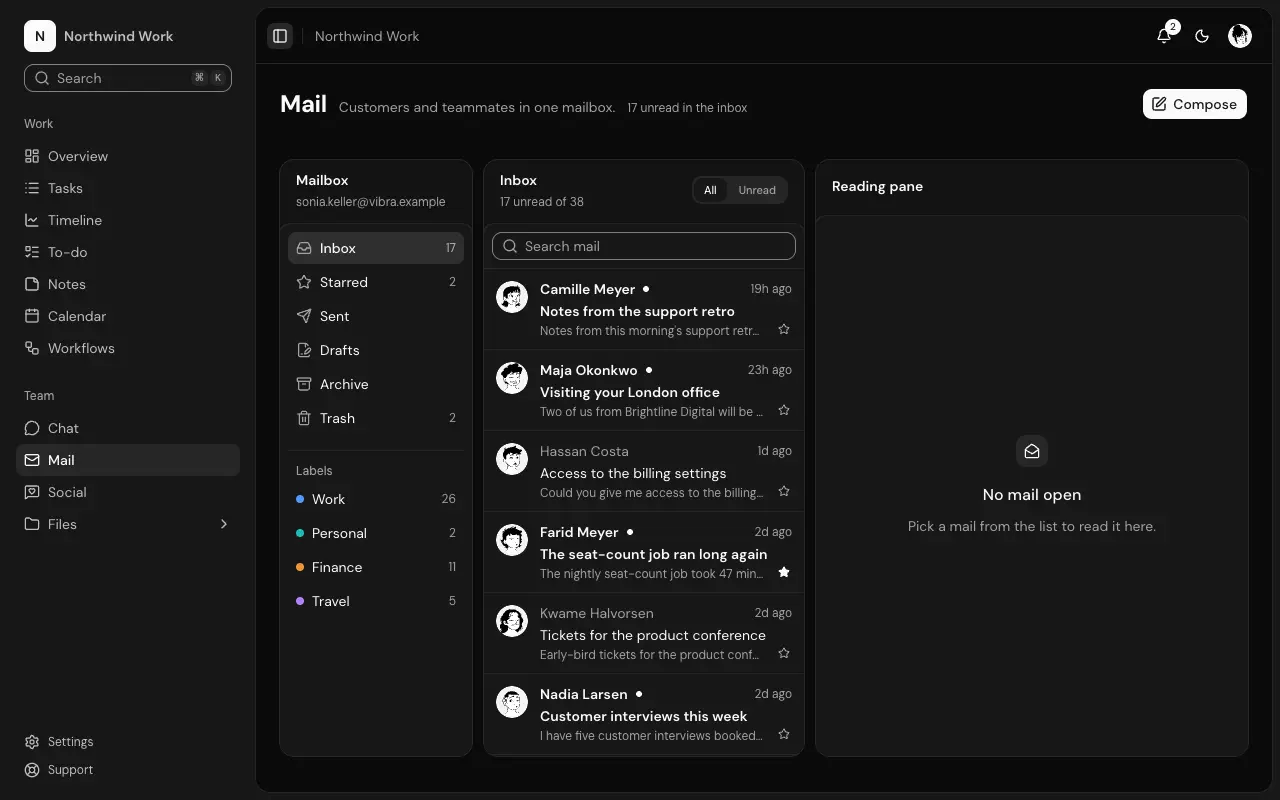Screen dimensions: 1280x800
Task: Expand the Files section chevron
Action: coord(224,524)
